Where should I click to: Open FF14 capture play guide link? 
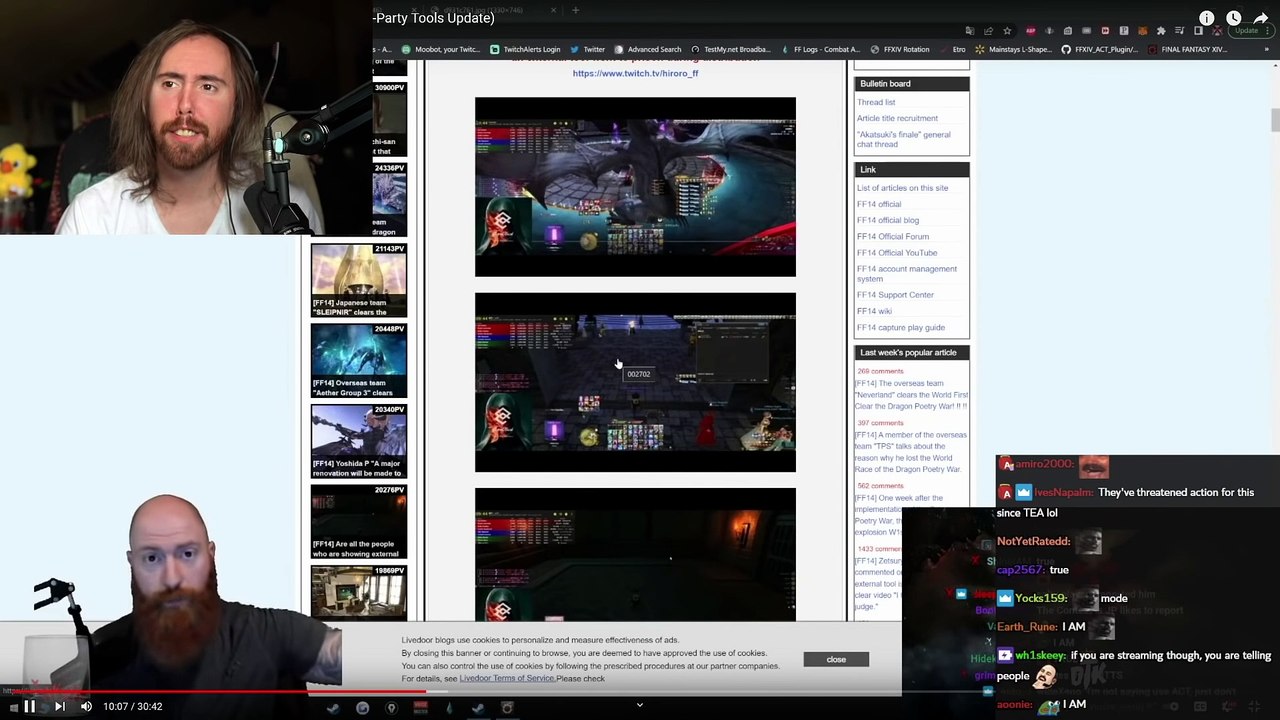pos(900,327)
